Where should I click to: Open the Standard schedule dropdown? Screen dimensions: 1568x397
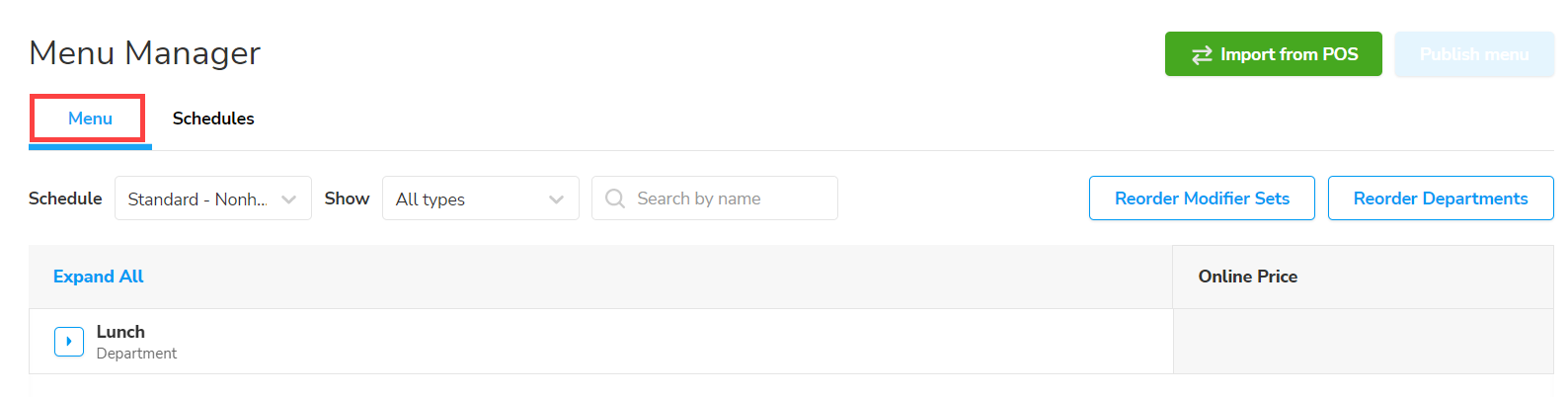pos(212,198)
